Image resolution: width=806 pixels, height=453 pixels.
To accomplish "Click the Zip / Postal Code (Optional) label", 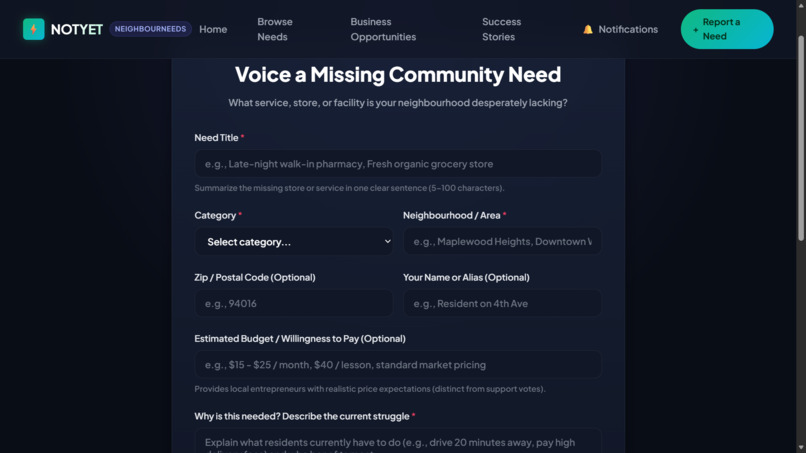I will point(255,277).
